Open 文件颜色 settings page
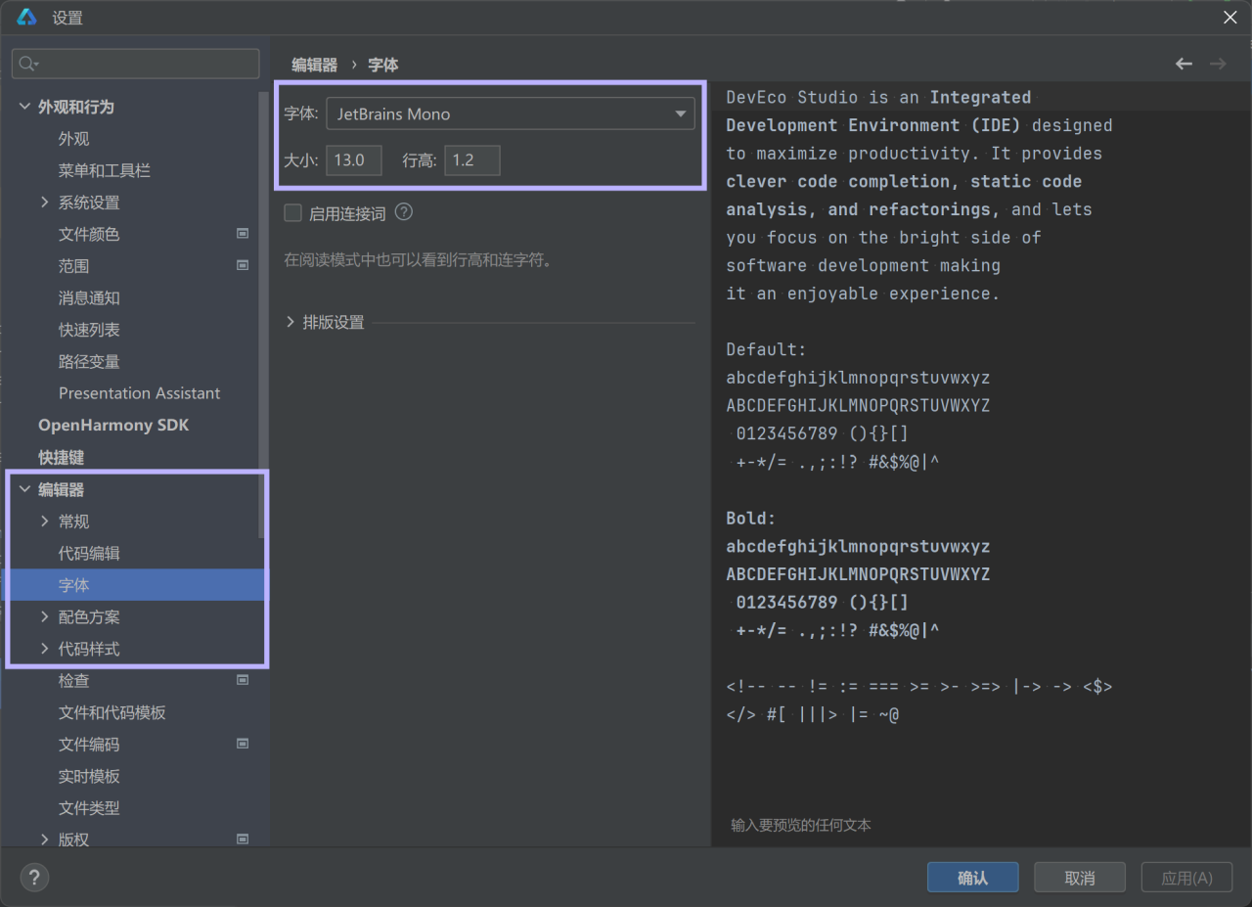This screenshot has height=908, width=1253. tap(89, 234)
